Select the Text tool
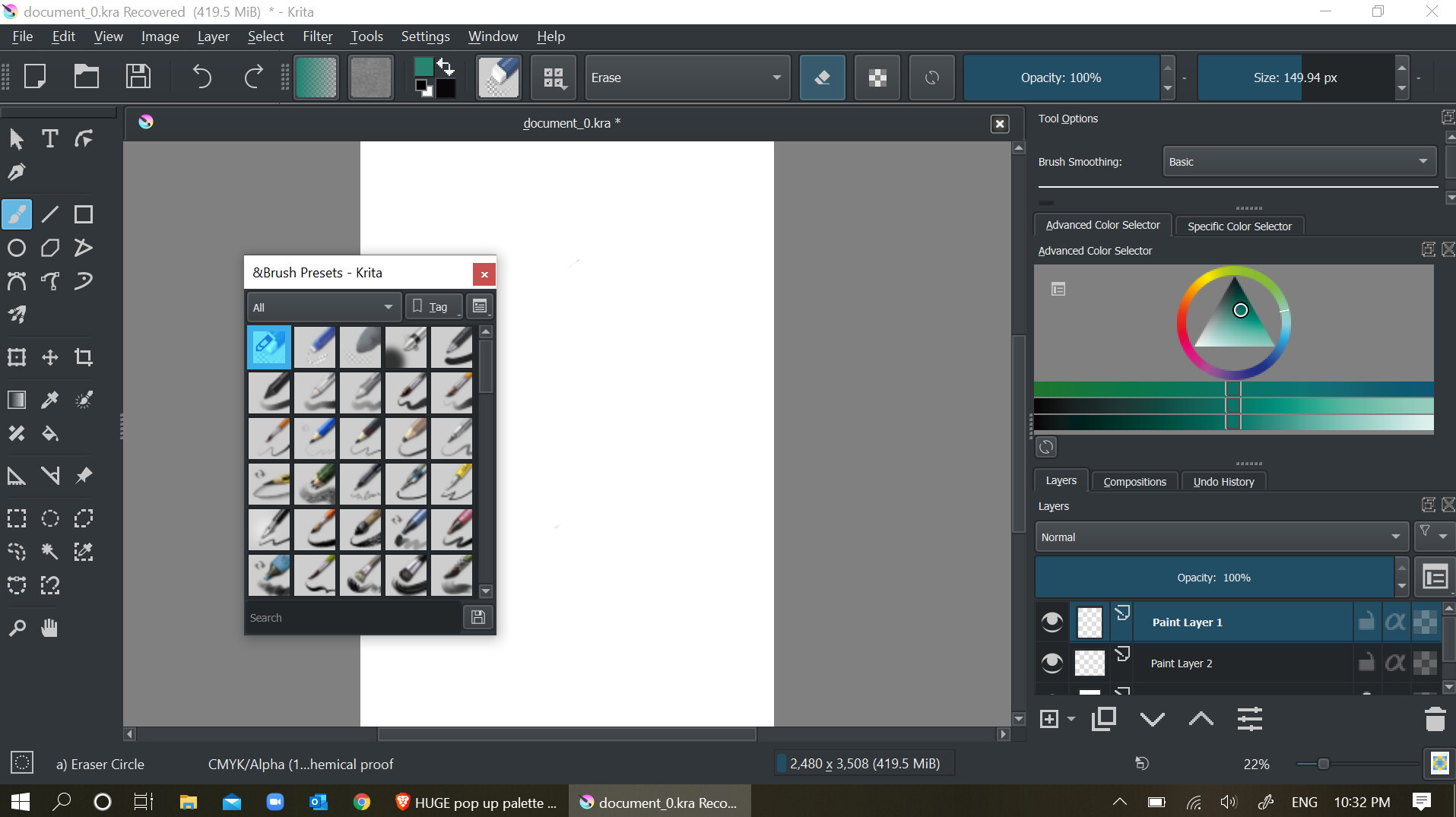The image size is (1456, 817). click(50, 139)
